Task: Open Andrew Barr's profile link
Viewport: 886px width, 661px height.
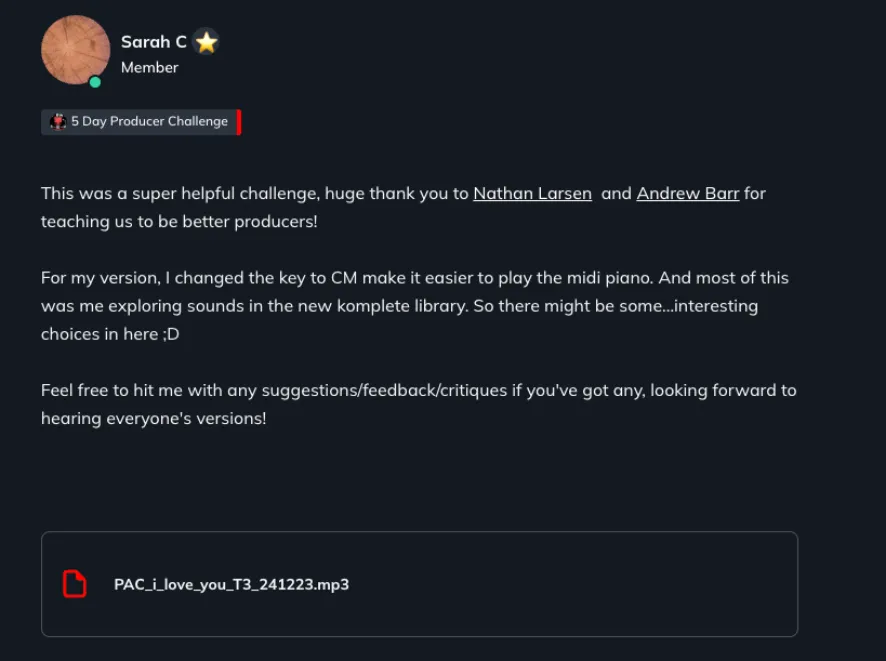Action: click(x=688, y=193)
